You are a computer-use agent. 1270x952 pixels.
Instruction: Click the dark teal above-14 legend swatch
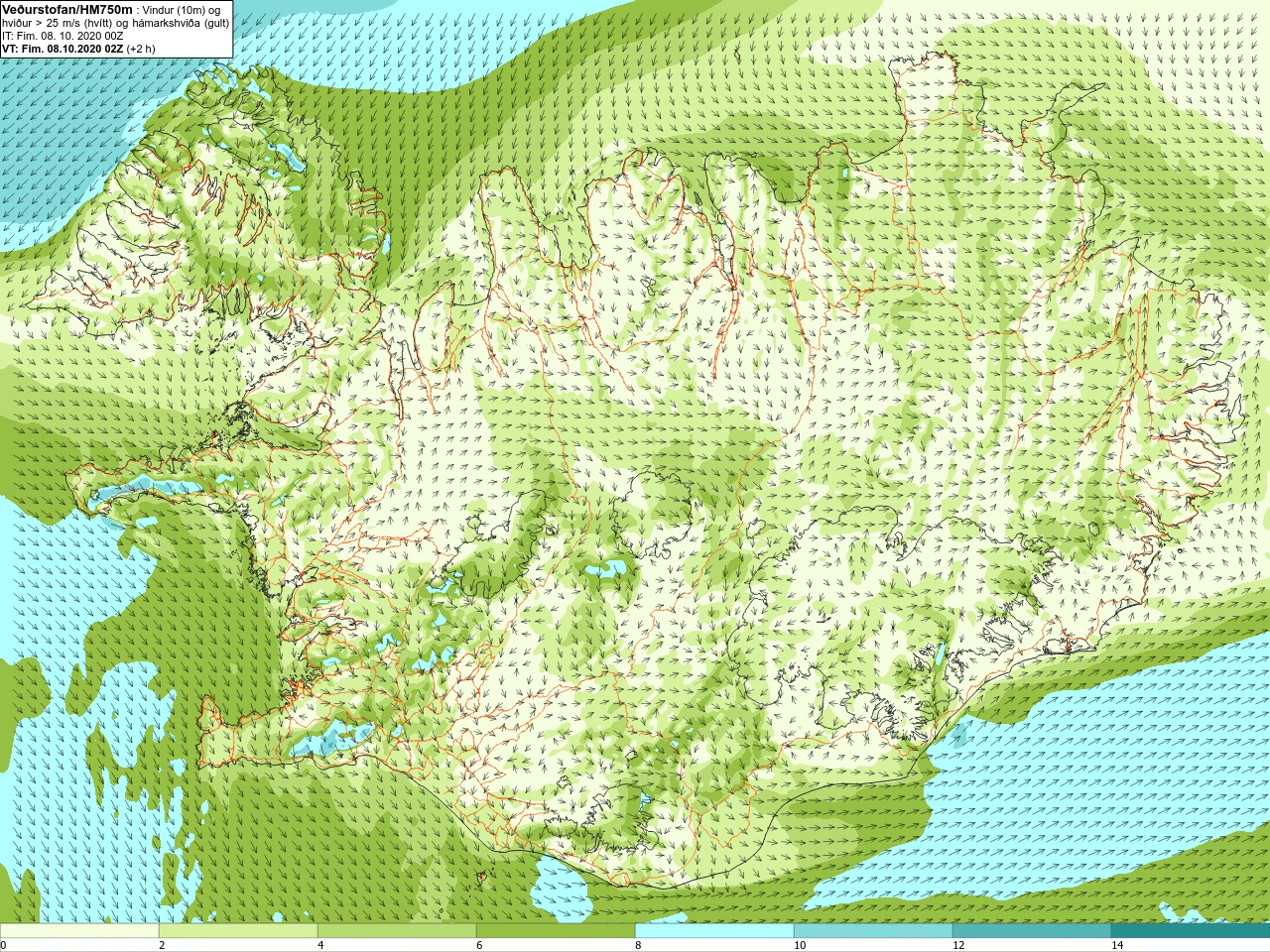coord(1191,931)
